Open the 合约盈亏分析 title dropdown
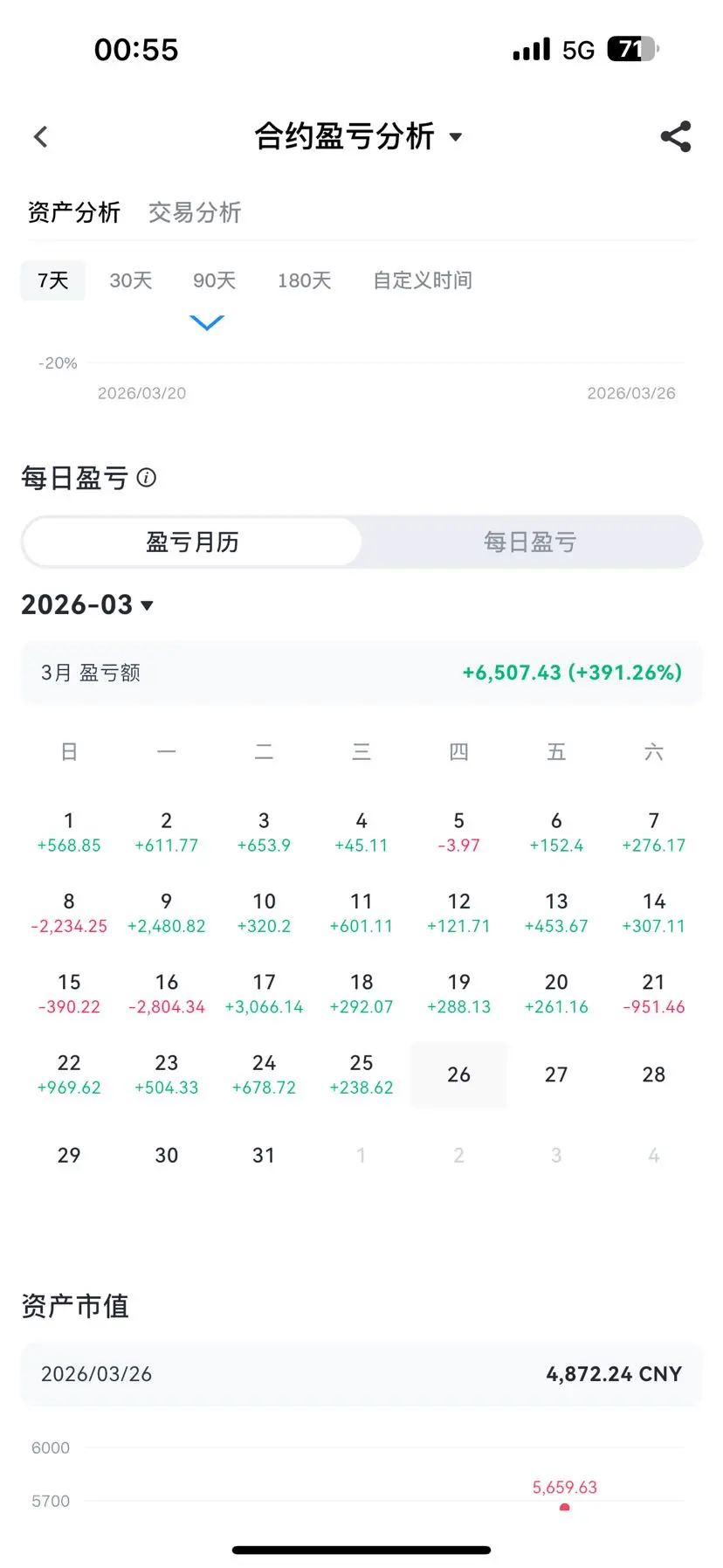Image resolution: width=723 pixels, height=1568 pixels. click(358, 136)
